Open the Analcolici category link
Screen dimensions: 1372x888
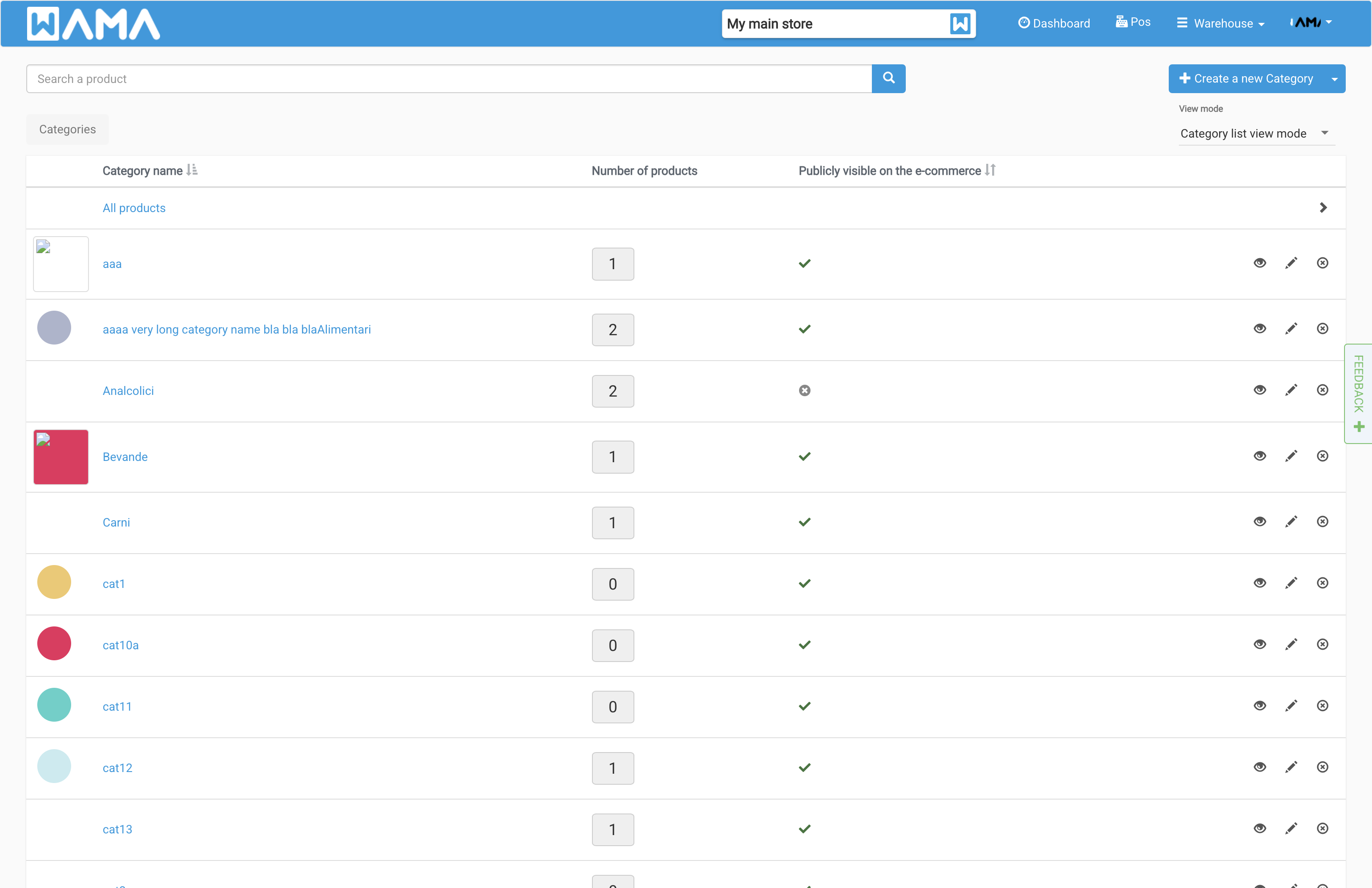[x=128, y=391]
